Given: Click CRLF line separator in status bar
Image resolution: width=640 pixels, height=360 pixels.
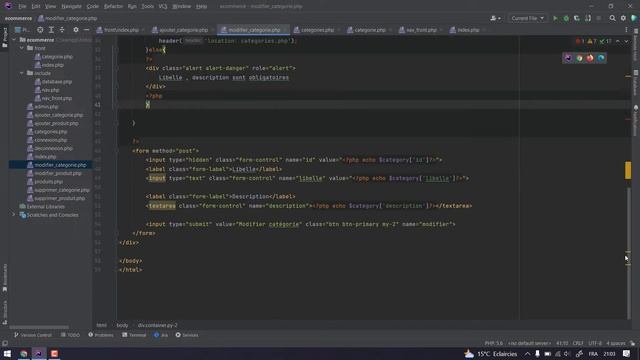Looking at the screenshot, I should (x=578, y=343).
